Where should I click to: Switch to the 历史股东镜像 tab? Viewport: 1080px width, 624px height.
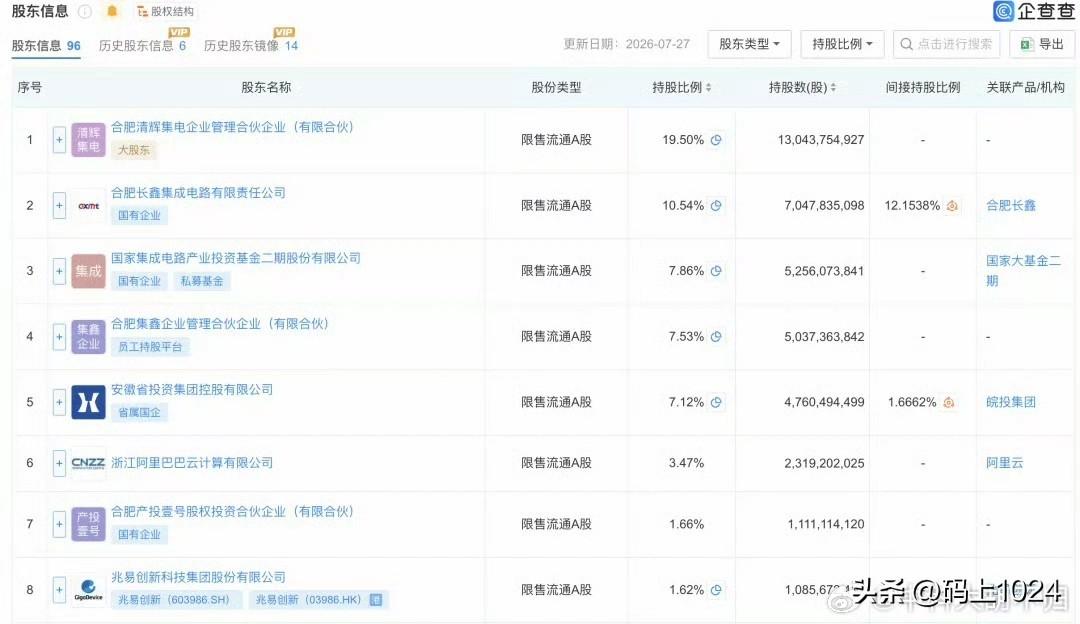(251, 45)
